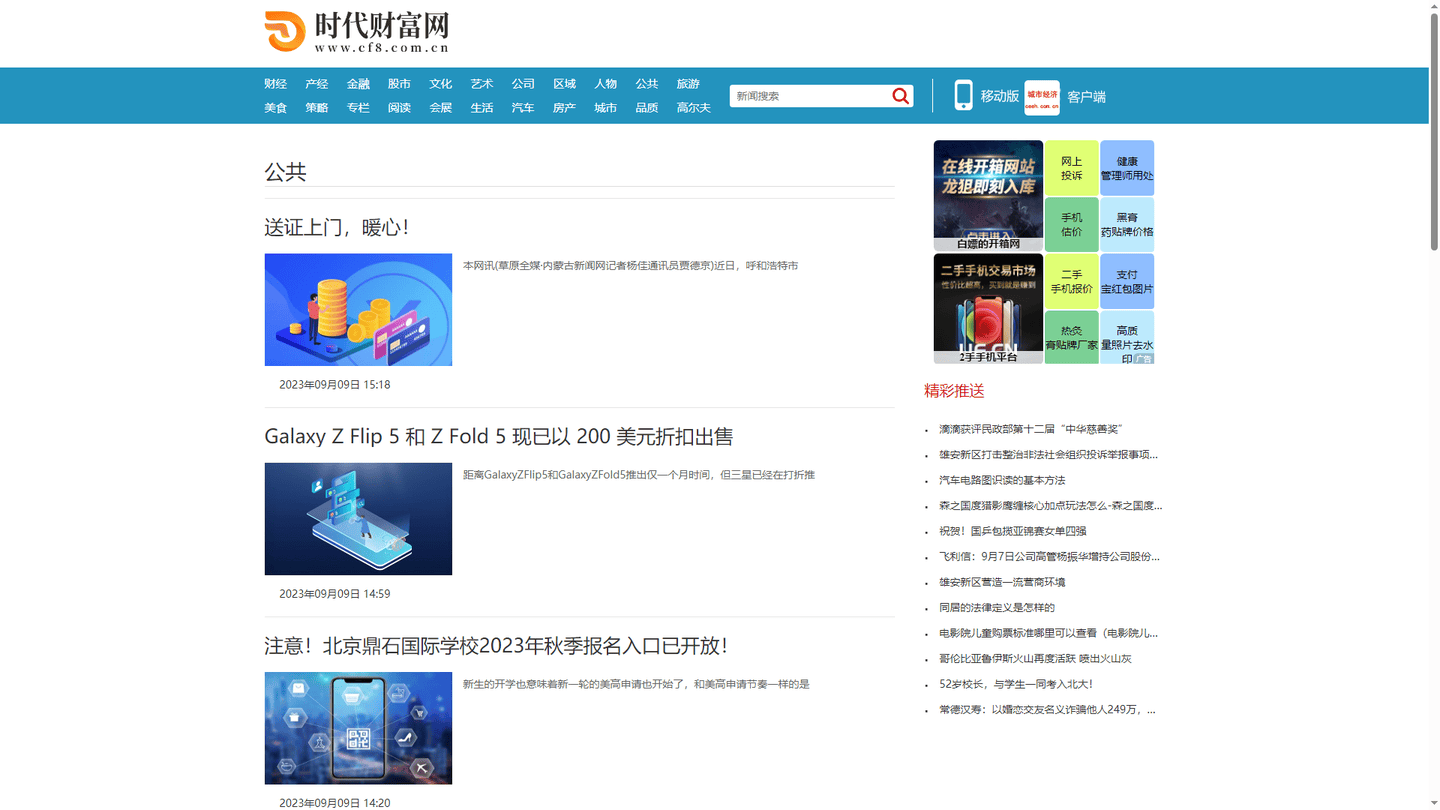Click the 健康管理师用处 ad tile
This screenshot has width=1440, height=810.
point(1127,168)
